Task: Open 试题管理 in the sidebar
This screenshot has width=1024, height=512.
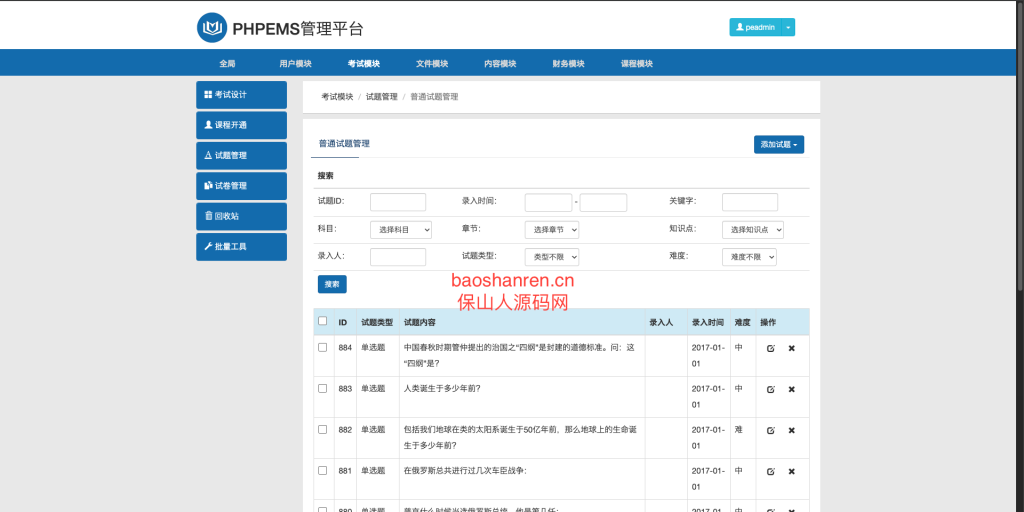Action: 241,155
